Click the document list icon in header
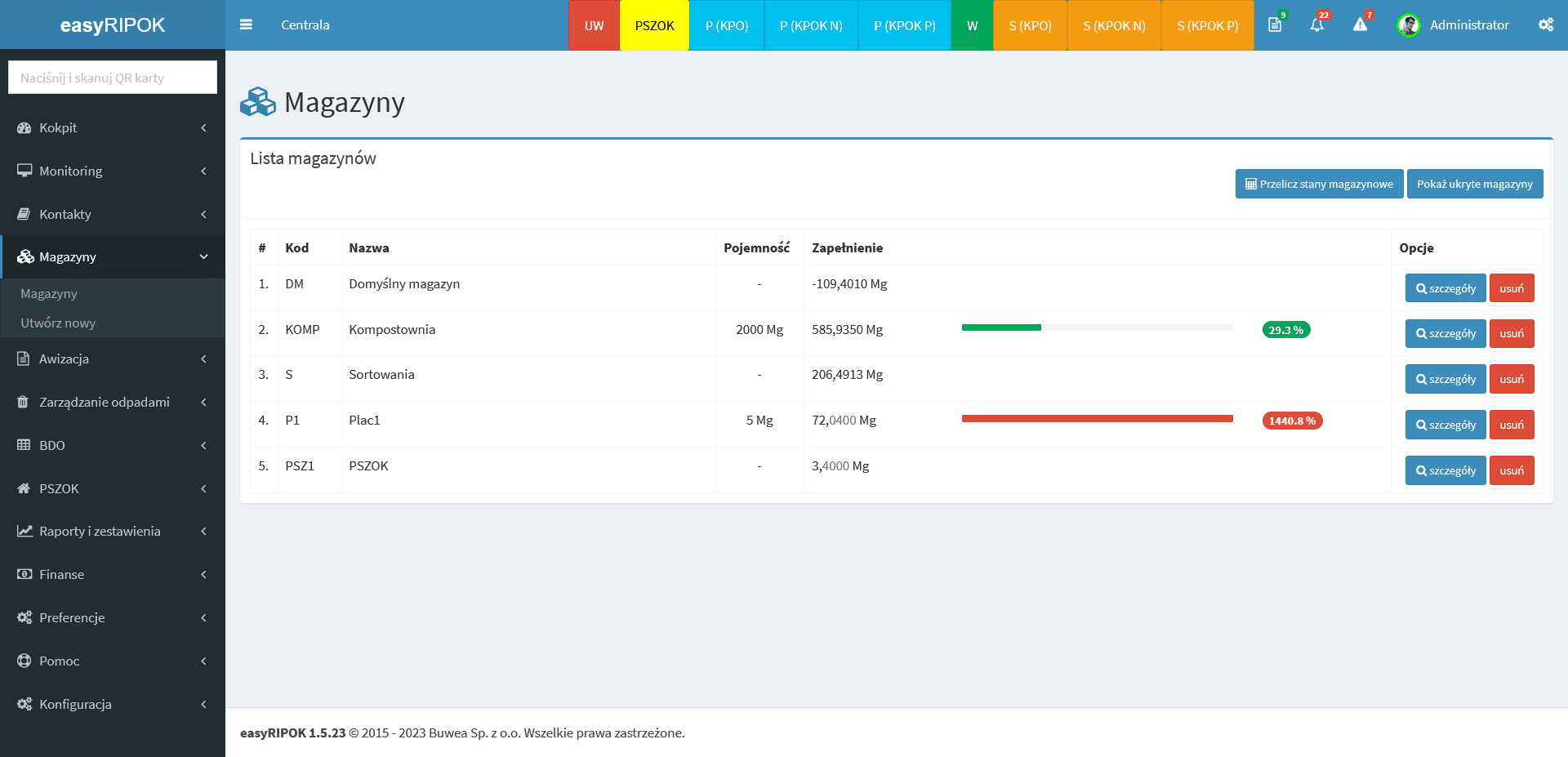The width and height of the screenshot is (1568, 757). coord(1274,25)
